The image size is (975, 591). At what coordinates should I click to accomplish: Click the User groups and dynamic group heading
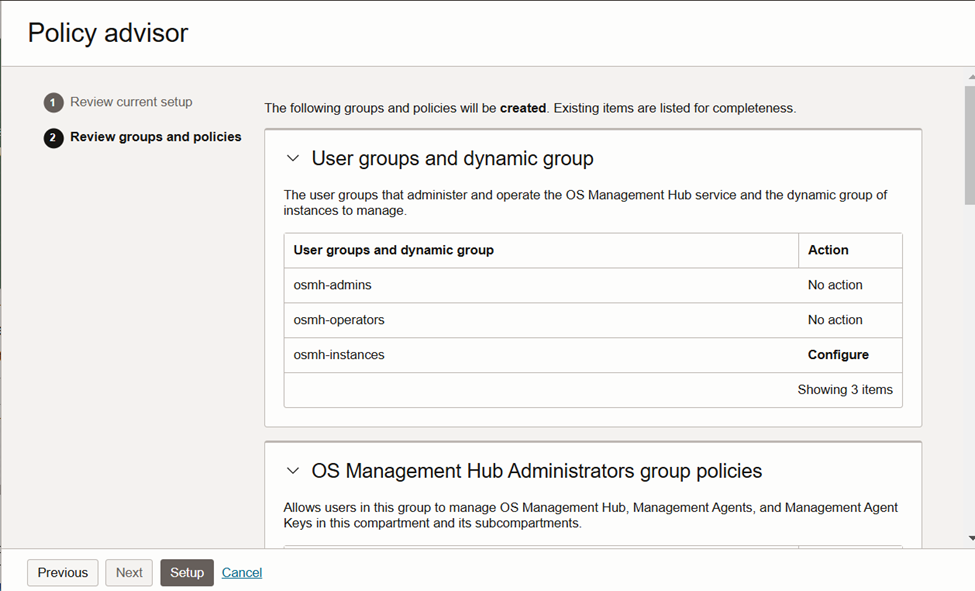452,159
